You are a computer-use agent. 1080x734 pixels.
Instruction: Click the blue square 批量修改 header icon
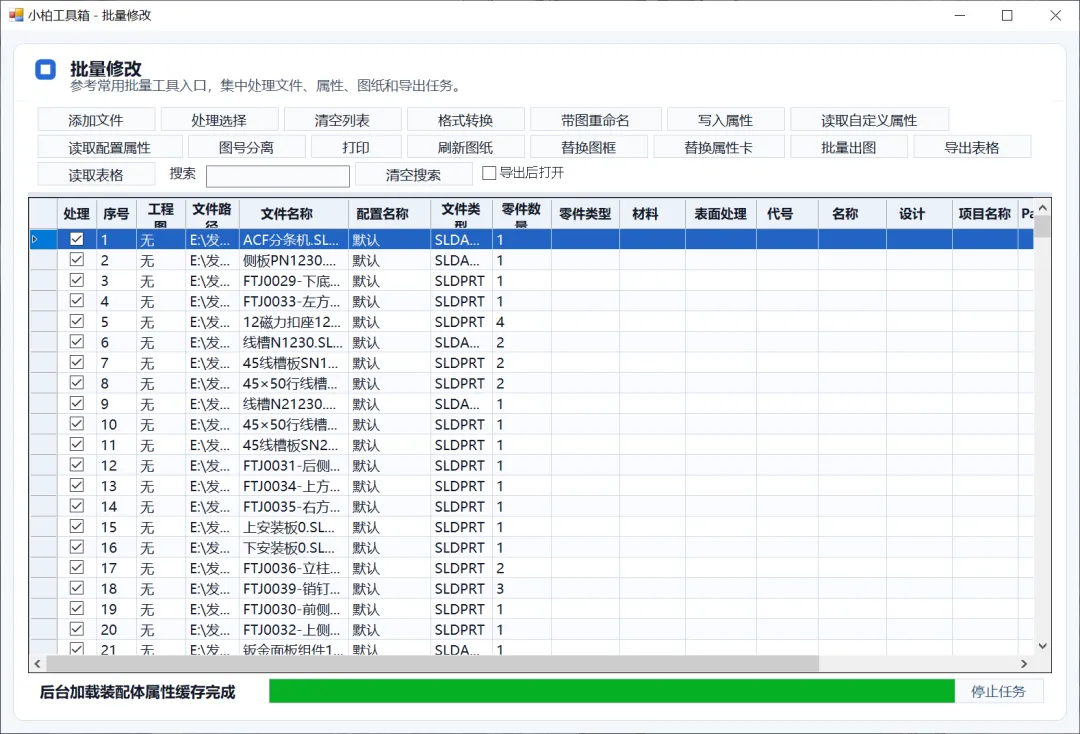[x=46, y=70]
